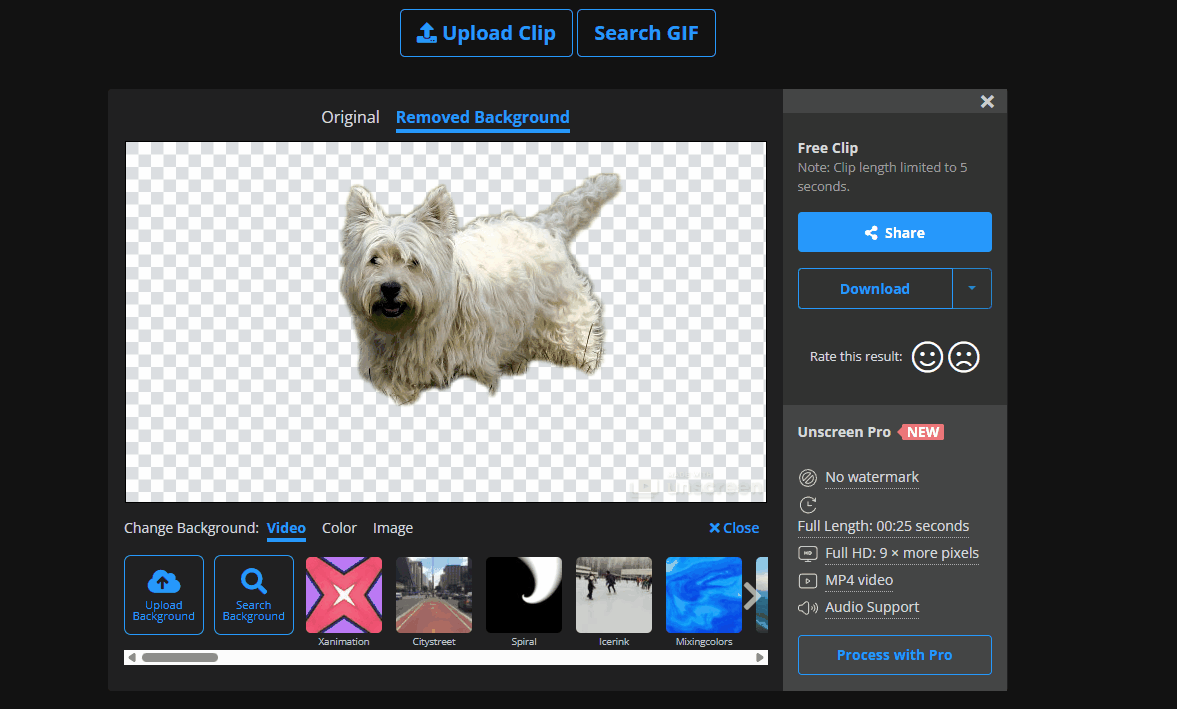Select the Search Background magnifier icon
Image resolution: width=1177 pixels, height=709 pixels.
(253, 582)
